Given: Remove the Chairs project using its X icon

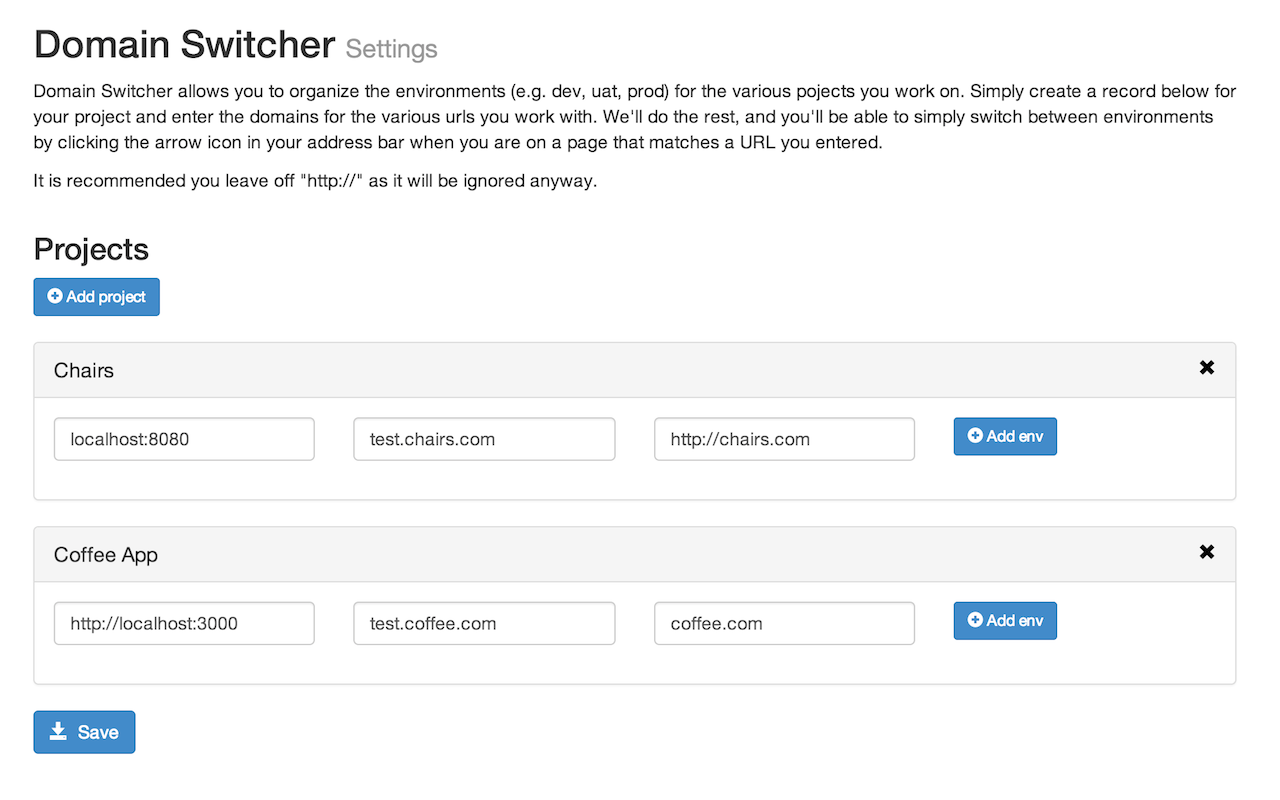Looking at the screenshot, I should (1207, 368).
